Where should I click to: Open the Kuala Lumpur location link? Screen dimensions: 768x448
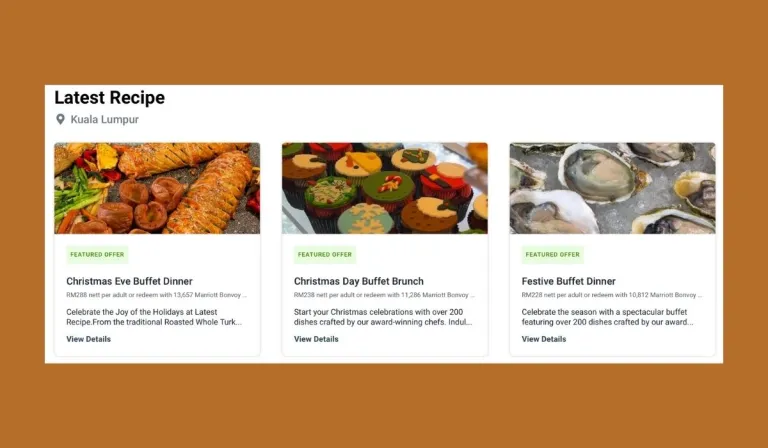click(104, 119)
